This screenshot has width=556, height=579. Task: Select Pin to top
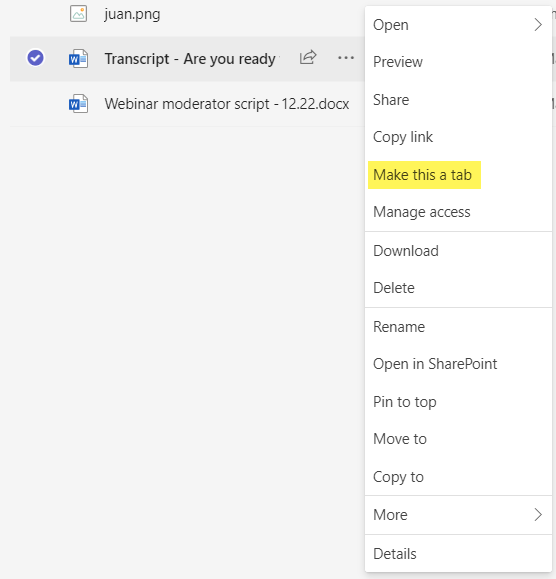tap(405, 402)
